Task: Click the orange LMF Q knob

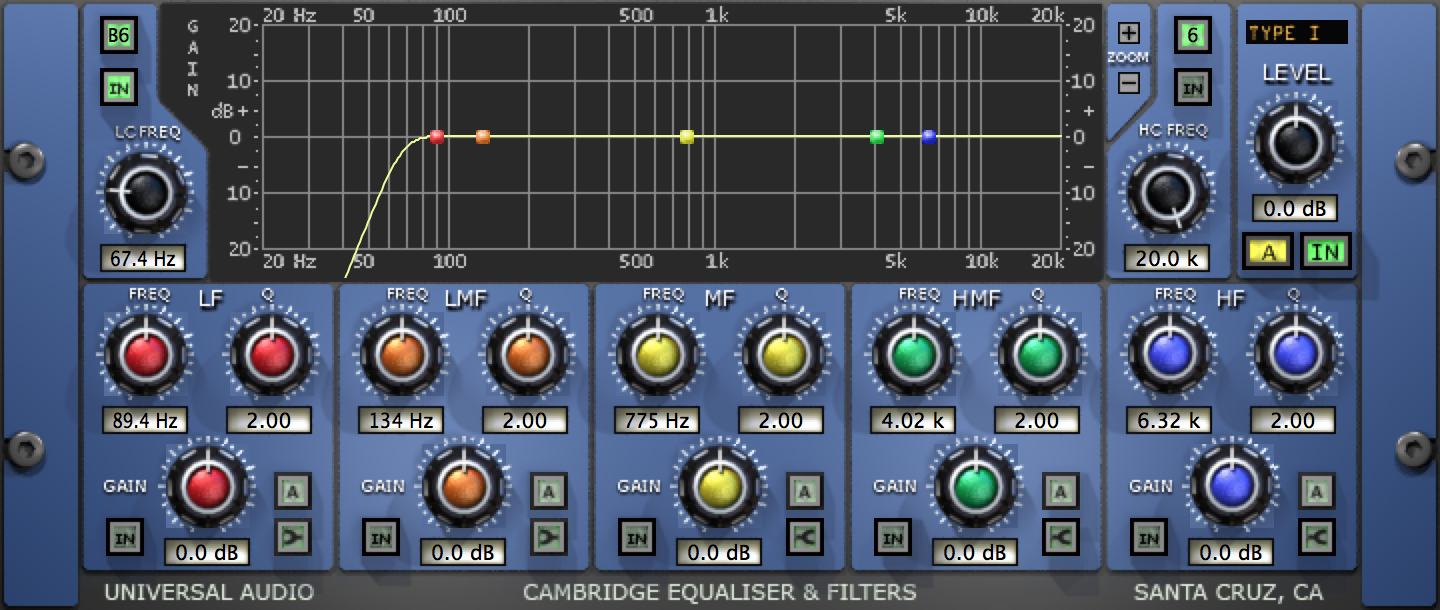Action: (527, 355)
